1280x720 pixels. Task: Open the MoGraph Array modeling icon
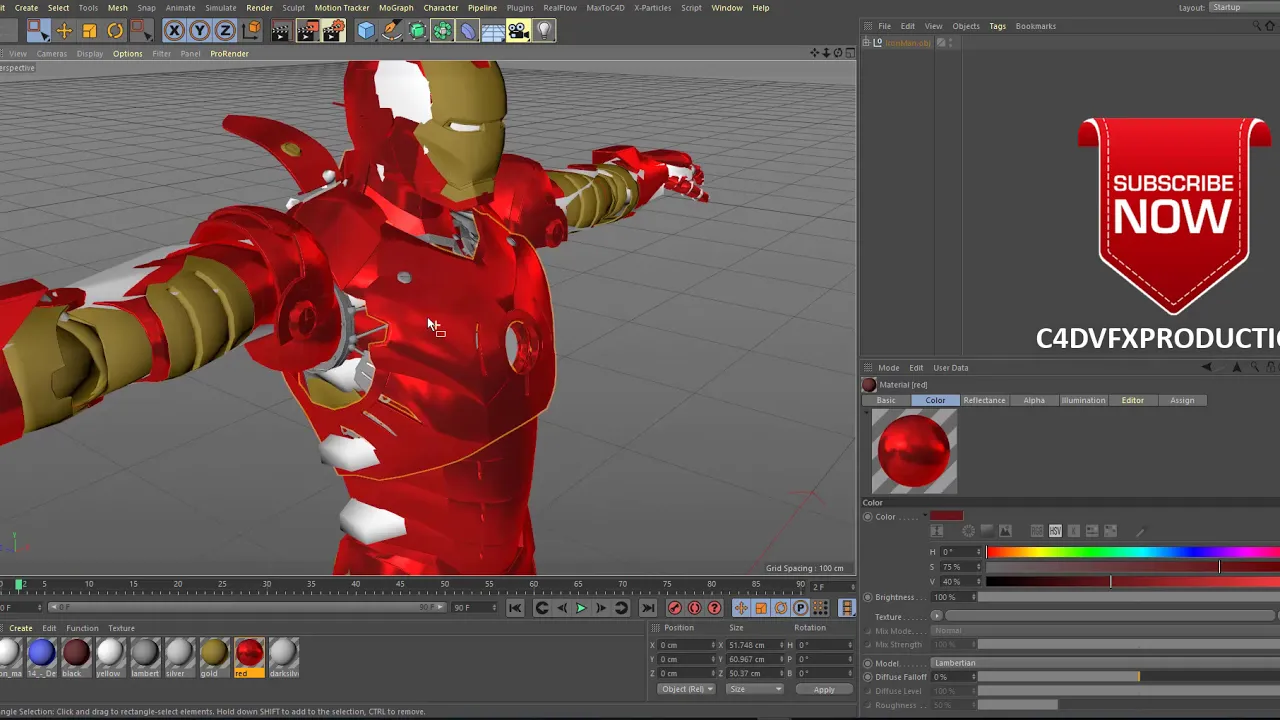[x=442, y=31]
